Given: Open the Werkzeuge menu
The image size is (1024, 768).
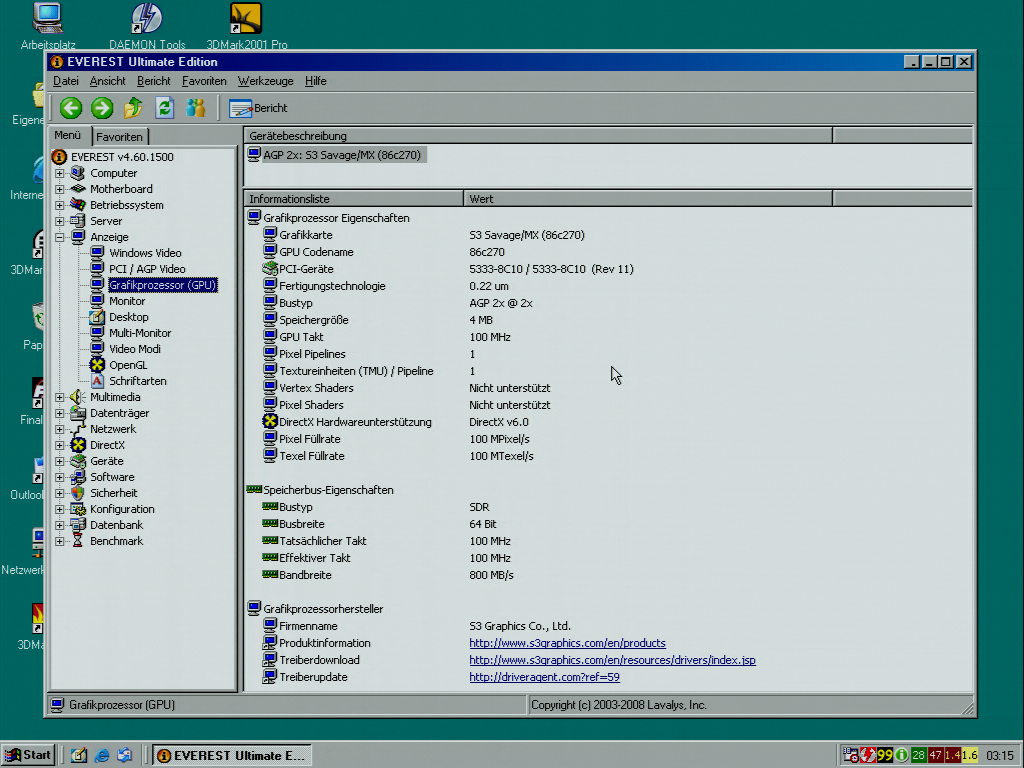Looking at the screenshot, I should 265,81.
